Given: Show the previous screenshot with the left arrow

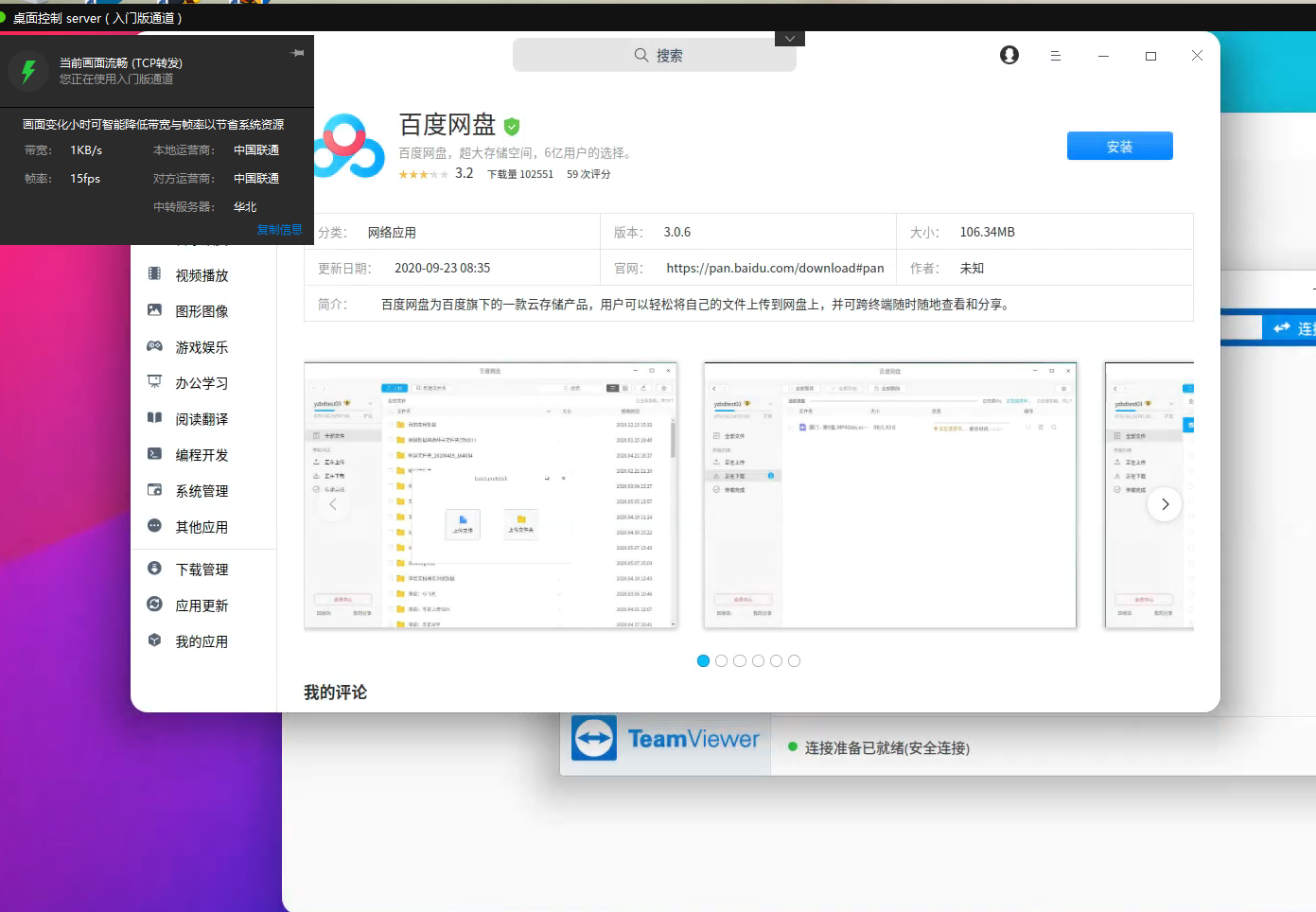Looking at the screenshot, I should point(333,504).
